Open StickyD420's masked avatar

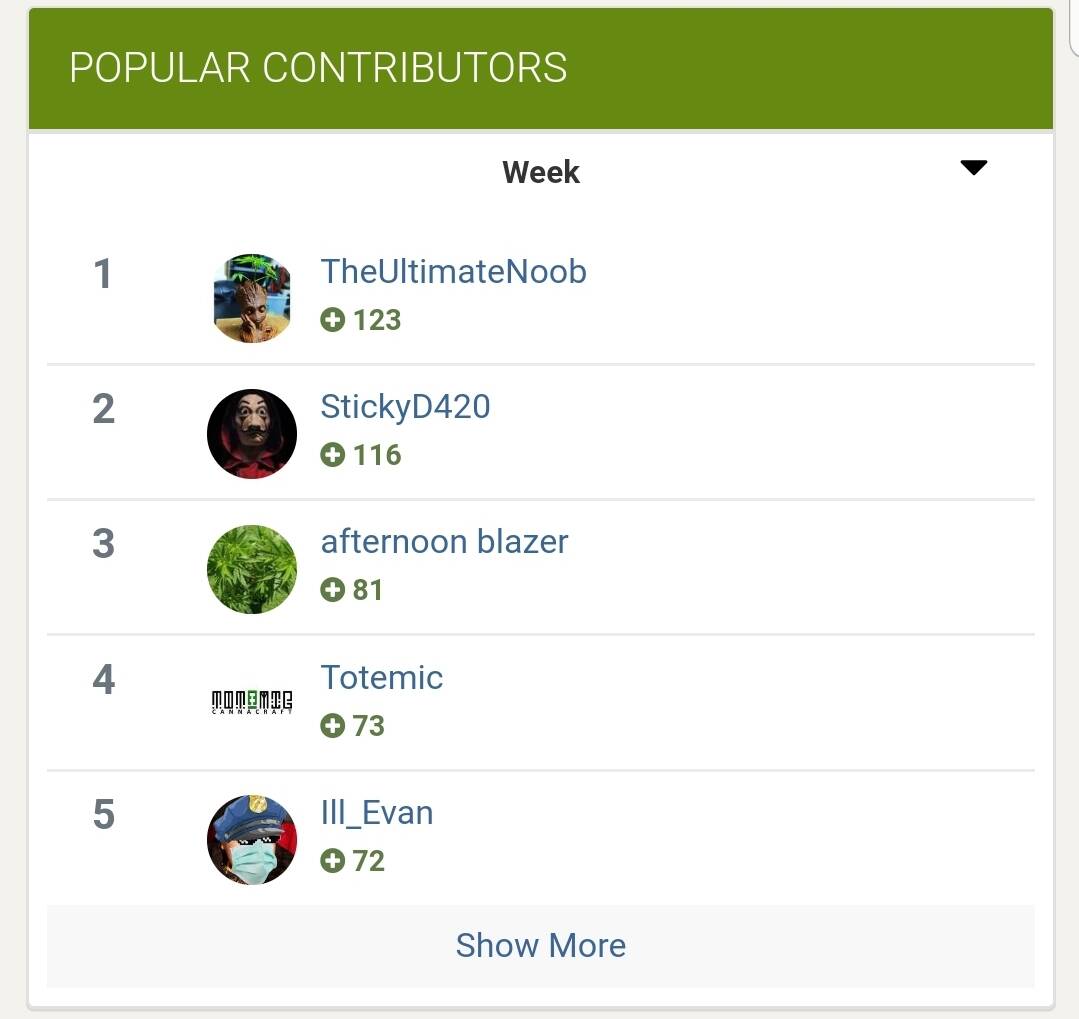(252, 434)
